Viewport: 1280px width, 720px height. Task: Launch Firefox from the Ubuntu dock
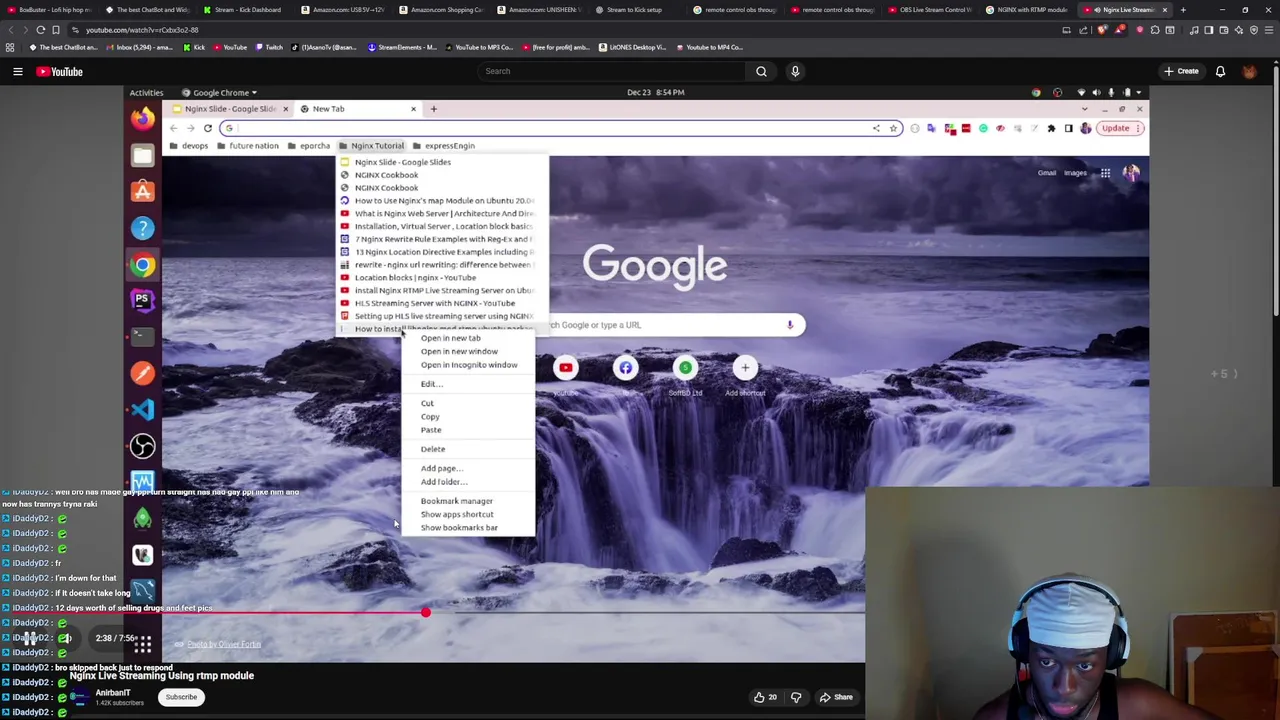(x=143, y=118)
